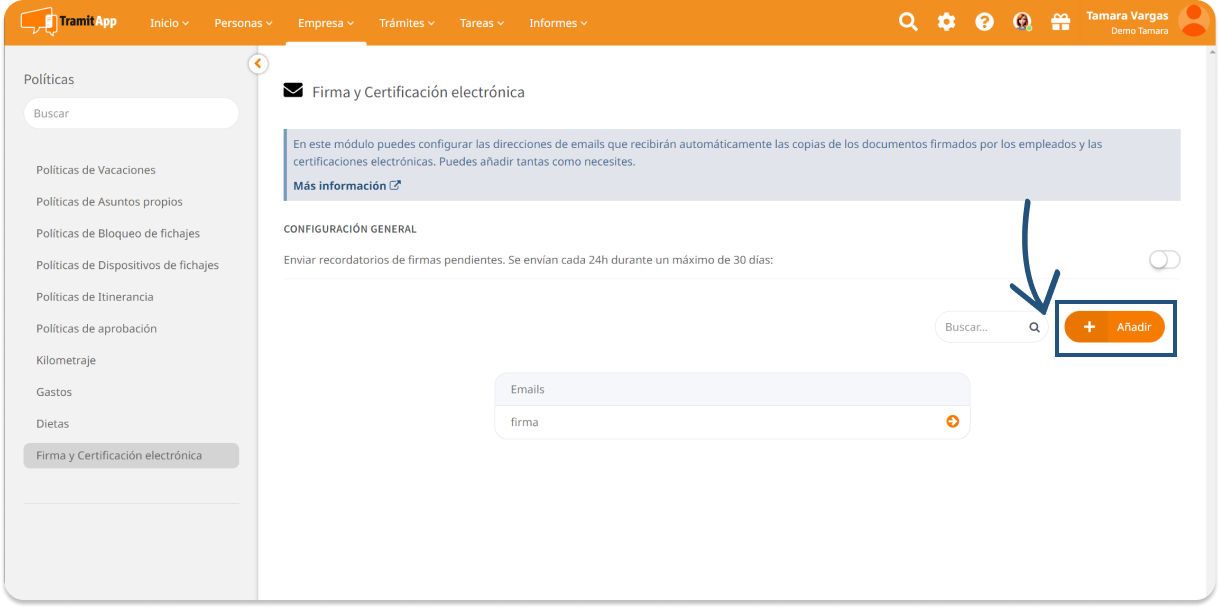
Task: Enable pending signature reminders toggle
Action: tap(1164, 260)
